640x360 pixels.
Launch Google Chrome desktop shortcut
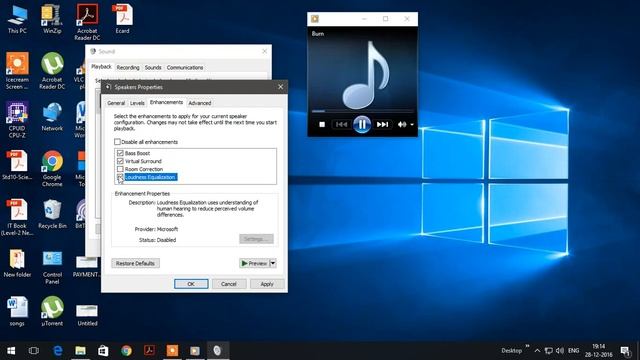[52, 169]
